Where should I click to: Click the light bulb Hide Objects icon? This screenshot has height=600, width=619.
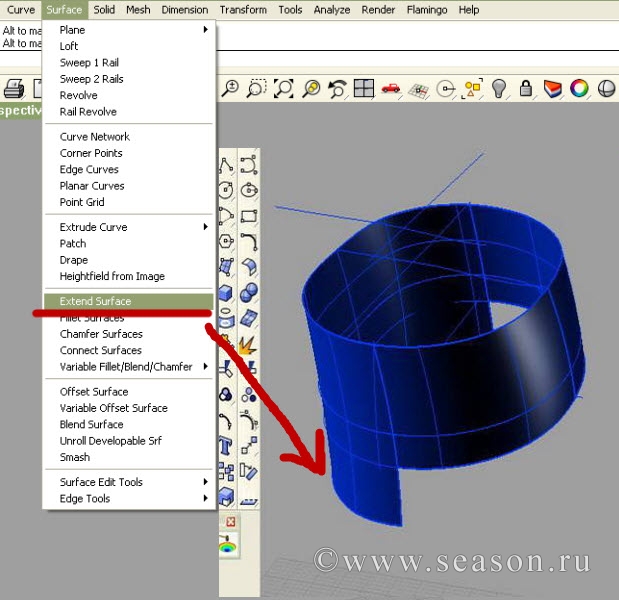[x=499, y=89]
